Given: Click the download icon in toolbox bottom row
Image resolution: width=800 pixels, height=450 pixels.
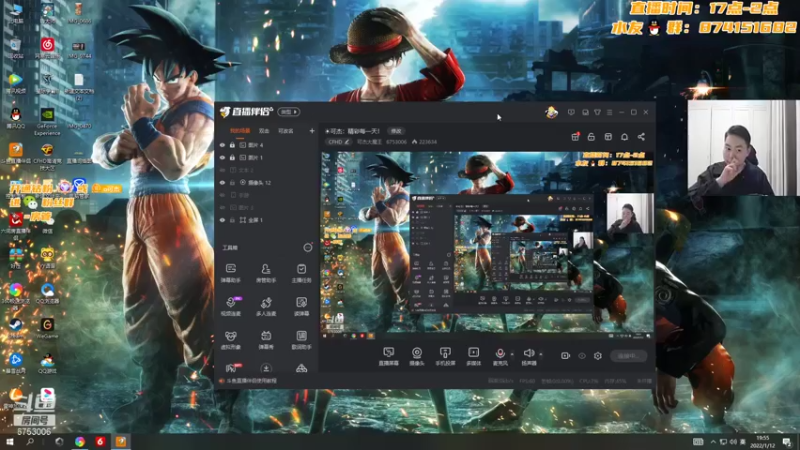Looking at the screenshot, I should pos(266,368).
